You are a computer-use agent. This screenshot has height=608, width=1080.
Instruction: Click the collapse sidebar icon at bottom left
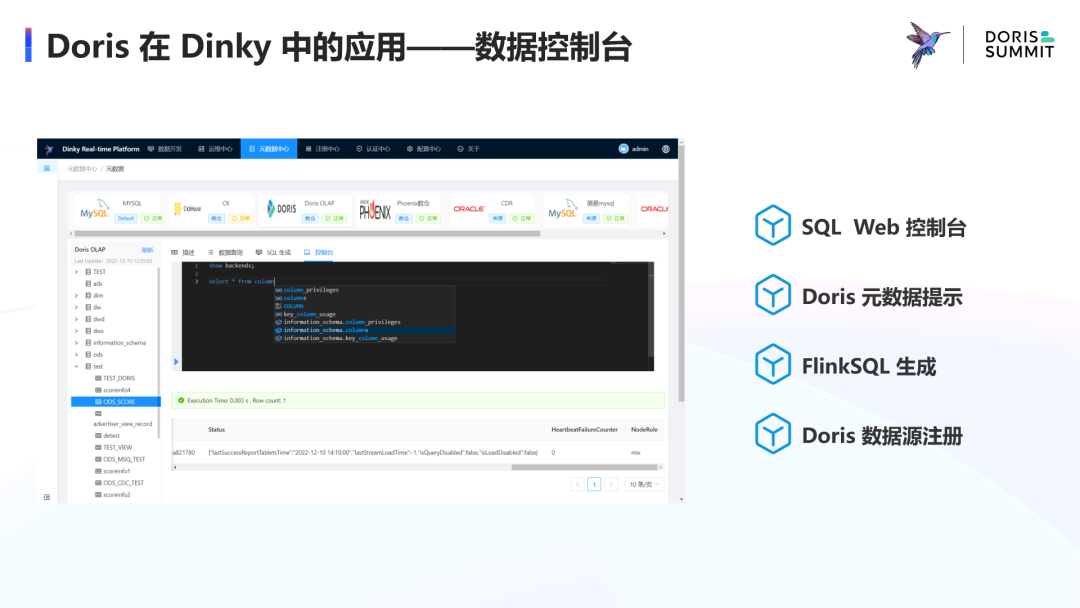(x=47, y=496)
